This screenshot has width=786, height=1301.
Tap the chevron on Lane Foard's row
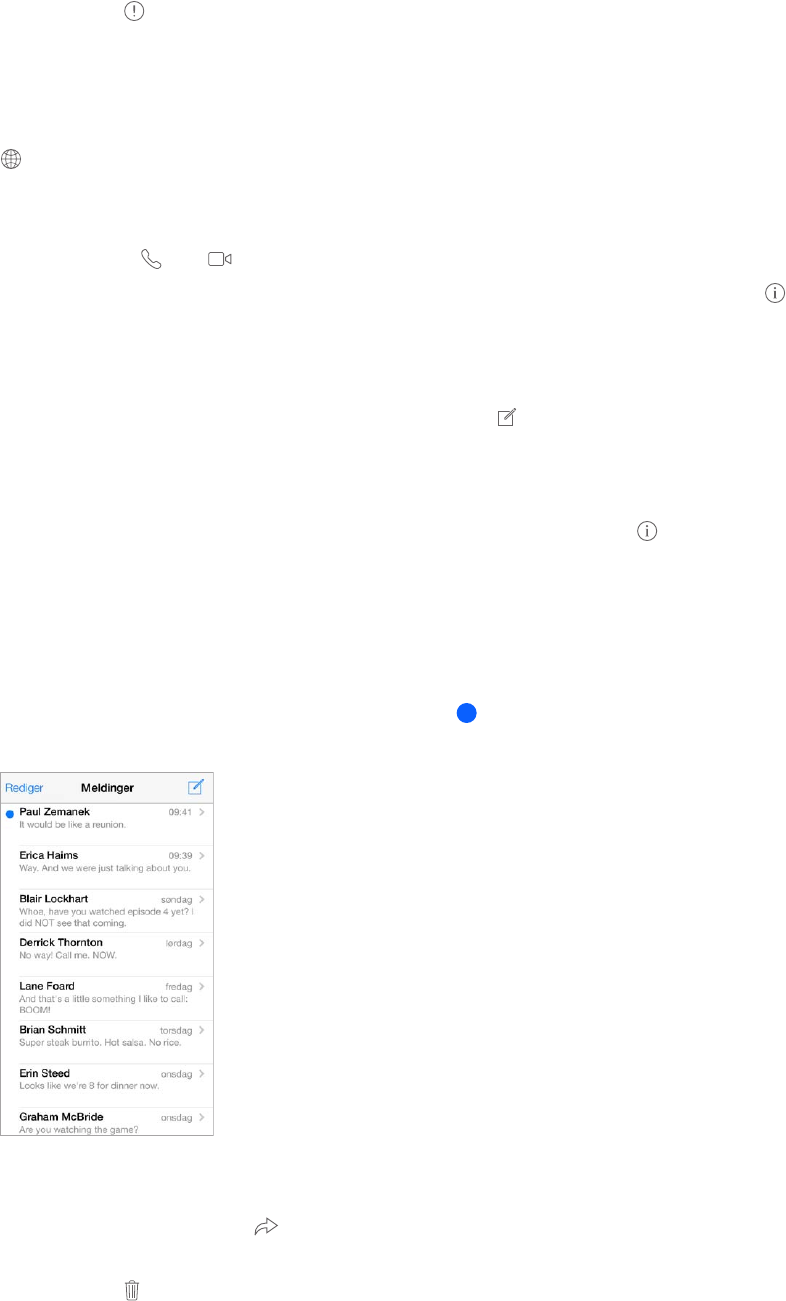click(202, 986)
